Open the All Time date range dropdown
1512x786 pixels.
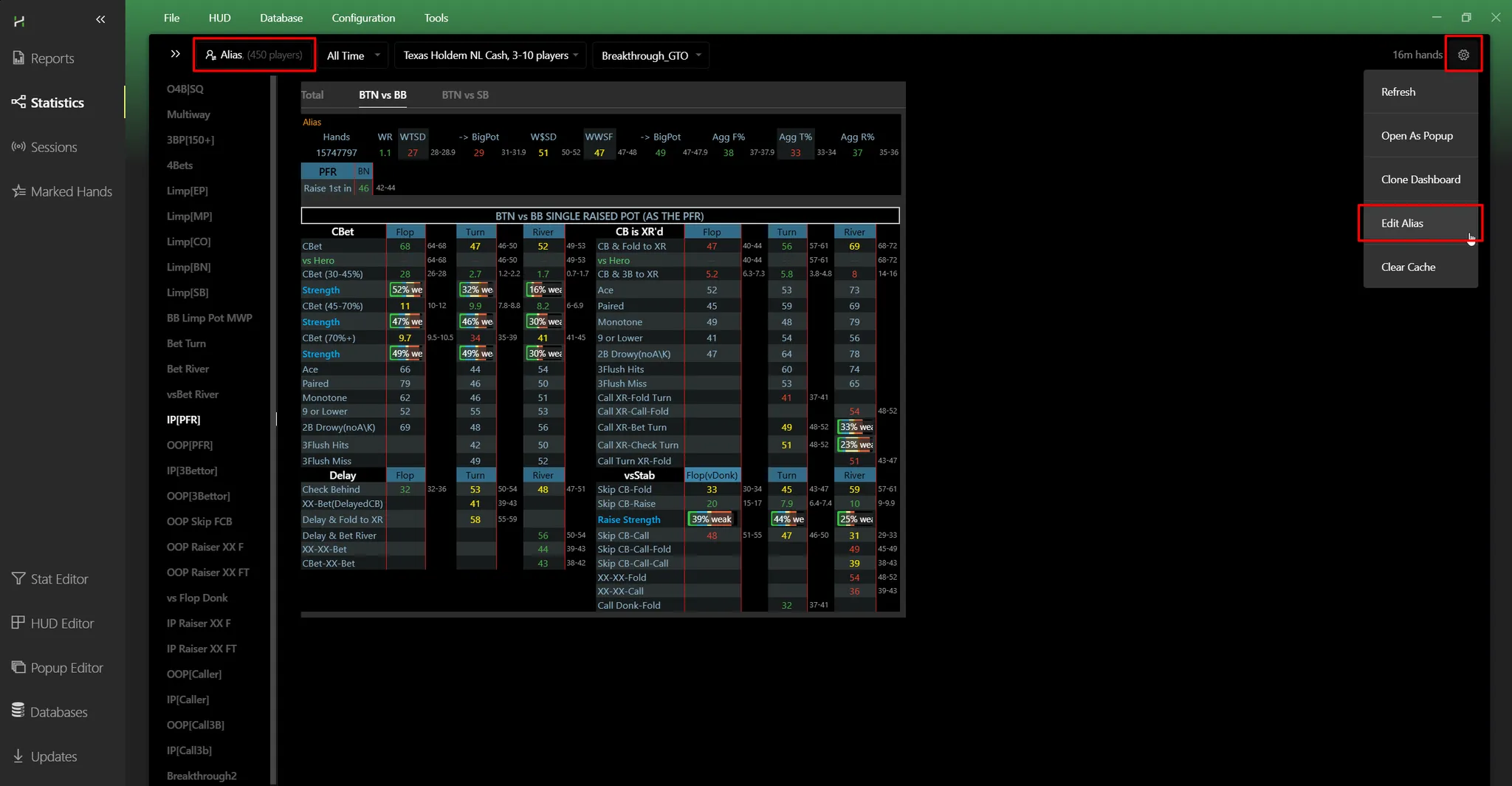pyautogui.click(x=354, y=55)
